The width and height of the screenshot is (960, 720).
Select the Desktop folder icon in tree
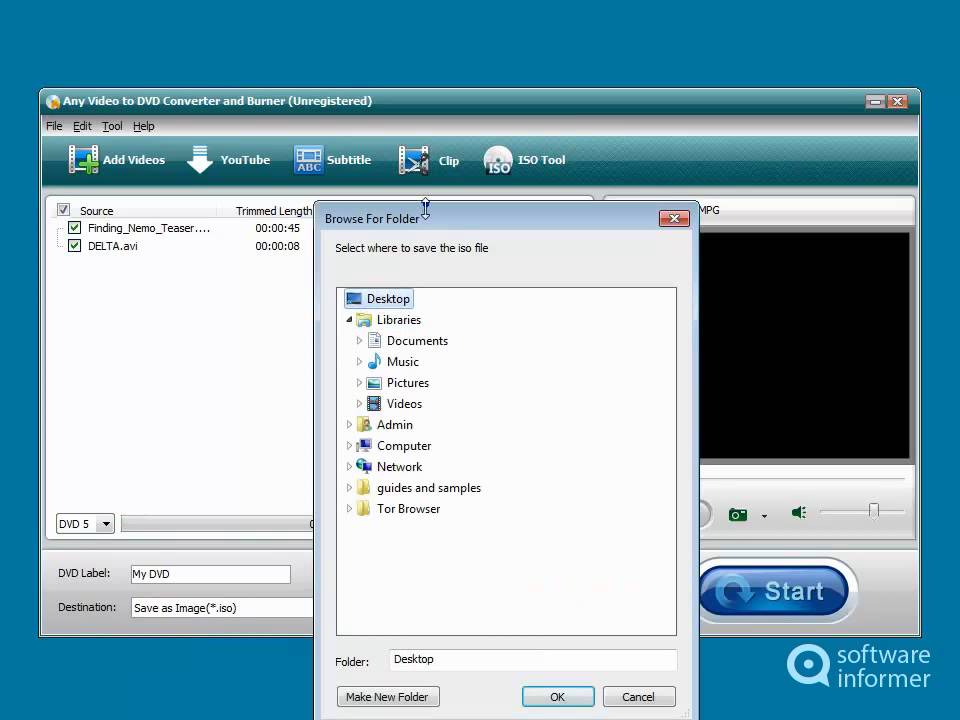point(354,299)
